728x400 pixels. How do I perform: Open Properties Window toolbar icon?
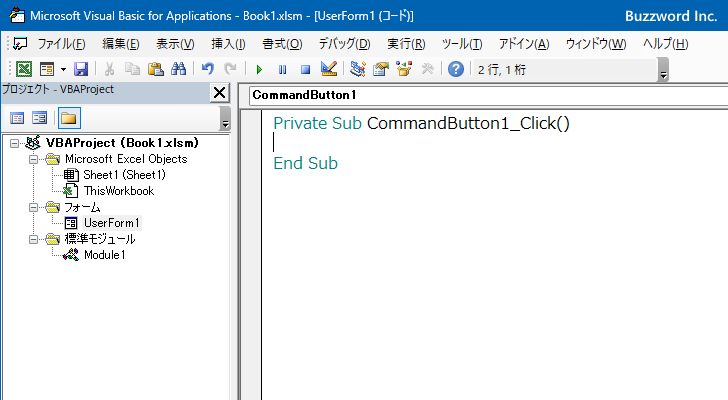click(x=381, y=69)
